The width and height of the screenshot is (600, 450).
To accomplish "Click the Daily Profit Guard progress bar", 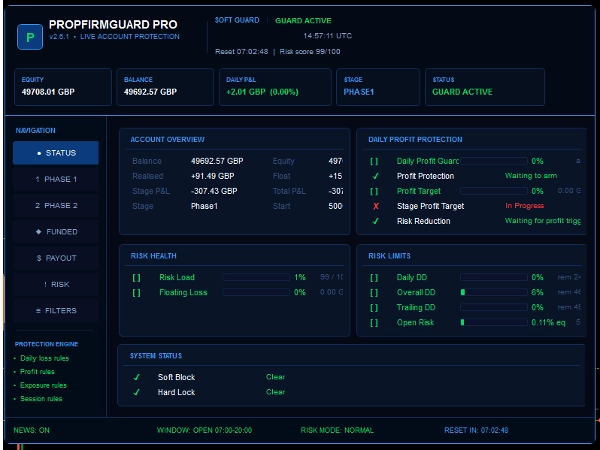I will pos(494,161).
